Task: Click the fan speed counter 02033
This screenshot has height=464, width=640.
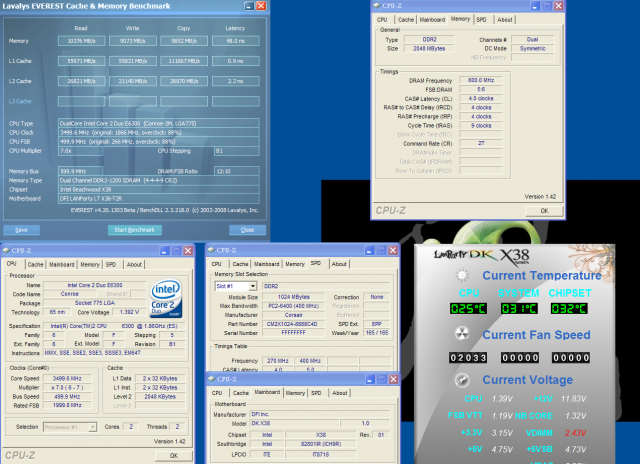Action: [468, 358]
